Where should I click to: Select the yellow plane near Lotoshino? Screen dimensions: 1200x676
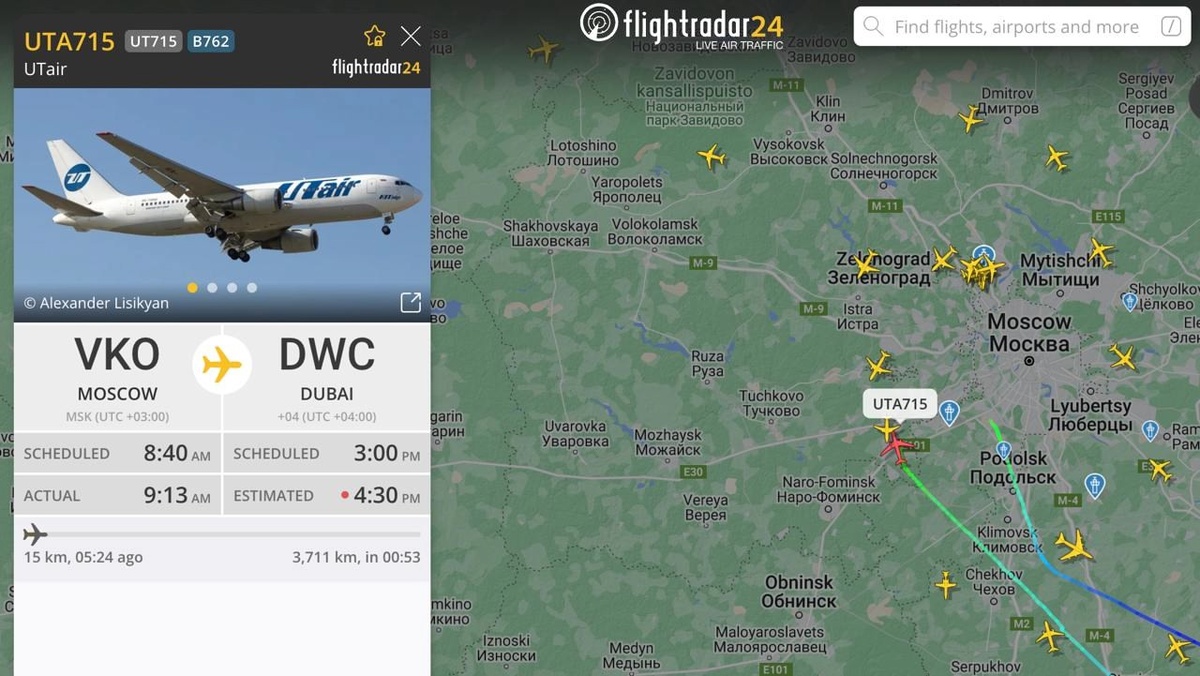coord(711,156)
